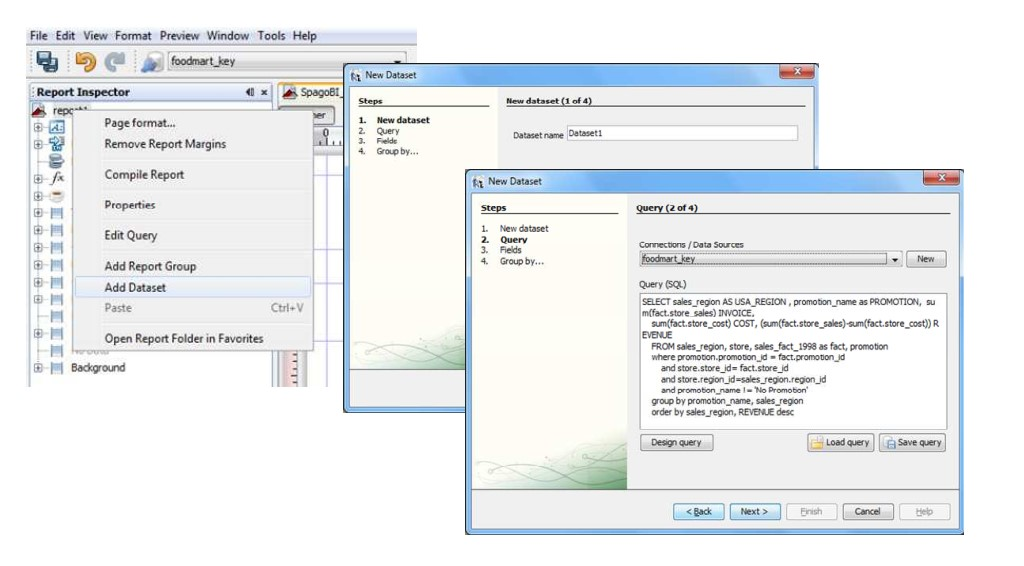
Task: Open the Tools menu
Action: [271, 36]
